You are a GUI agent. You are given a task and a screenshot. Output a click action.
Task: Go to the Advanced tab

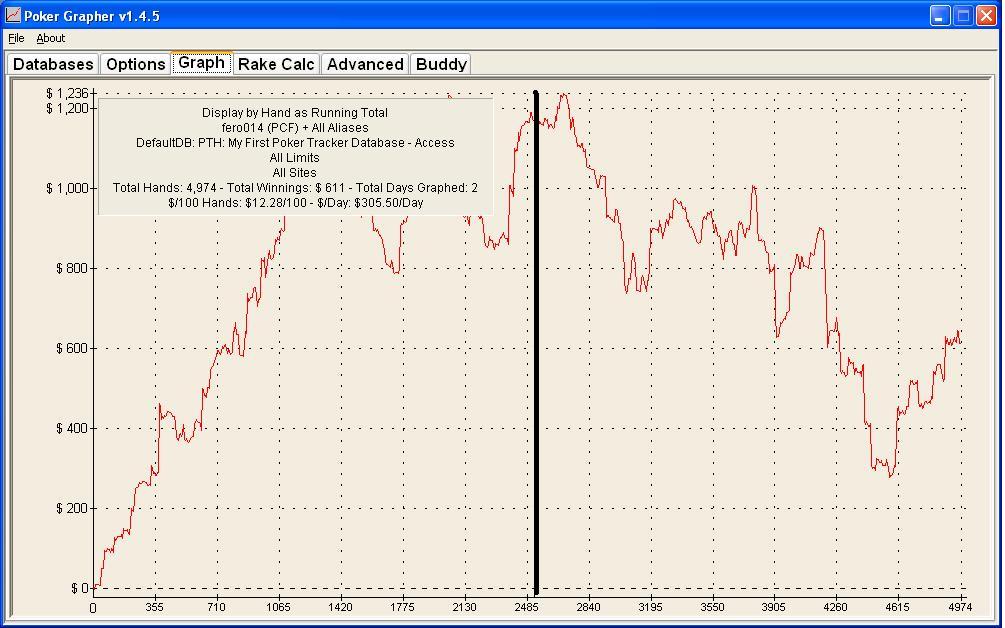point(365,64)
